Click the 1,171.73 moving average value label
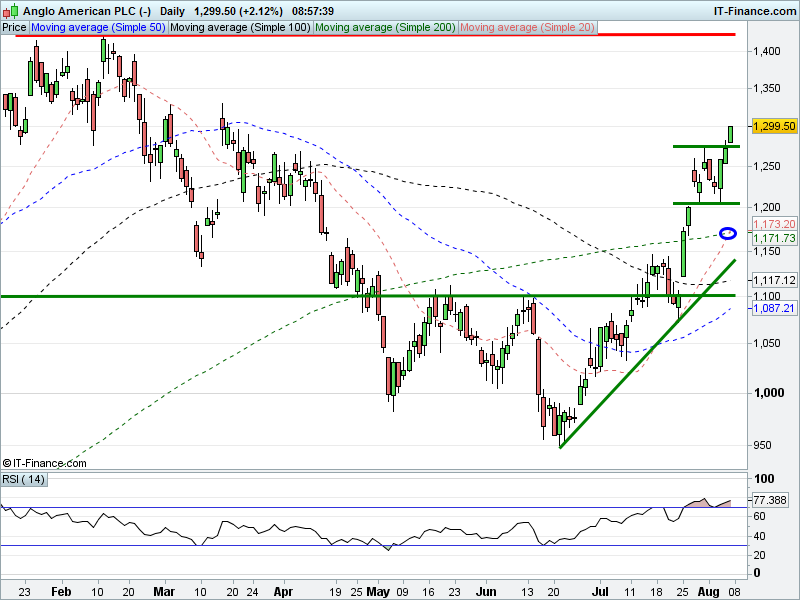The image size is (800, 600). (x=774, y=238)
